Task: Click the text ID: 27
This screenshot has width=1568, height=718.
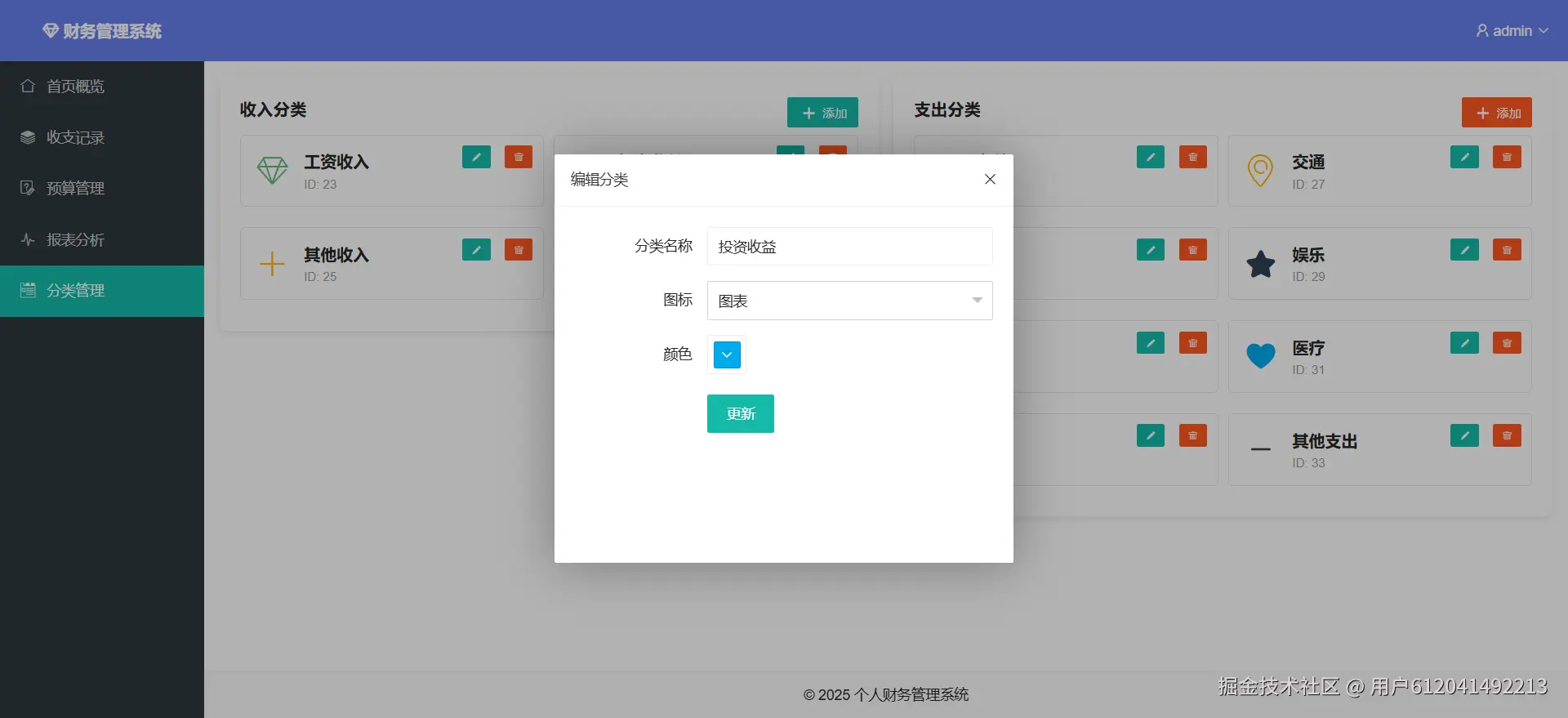Action: [1308, 185]
